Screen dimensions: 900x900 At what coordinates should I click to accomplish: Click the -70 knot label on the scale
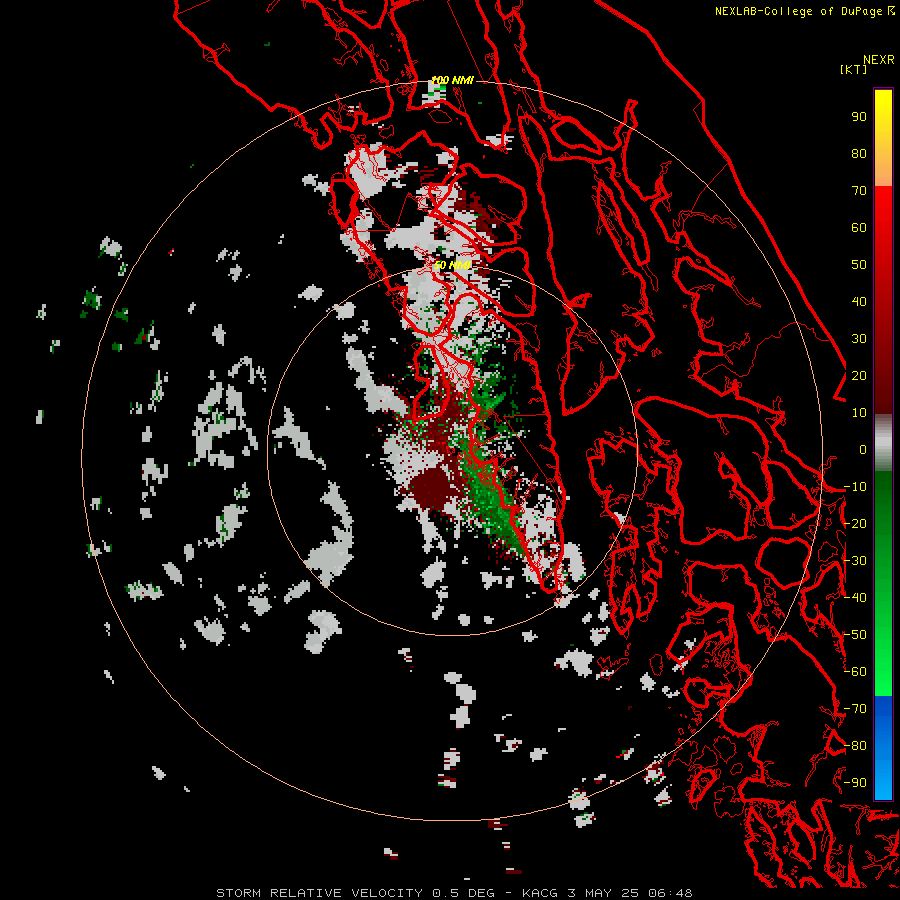click(x=855, y=709)
